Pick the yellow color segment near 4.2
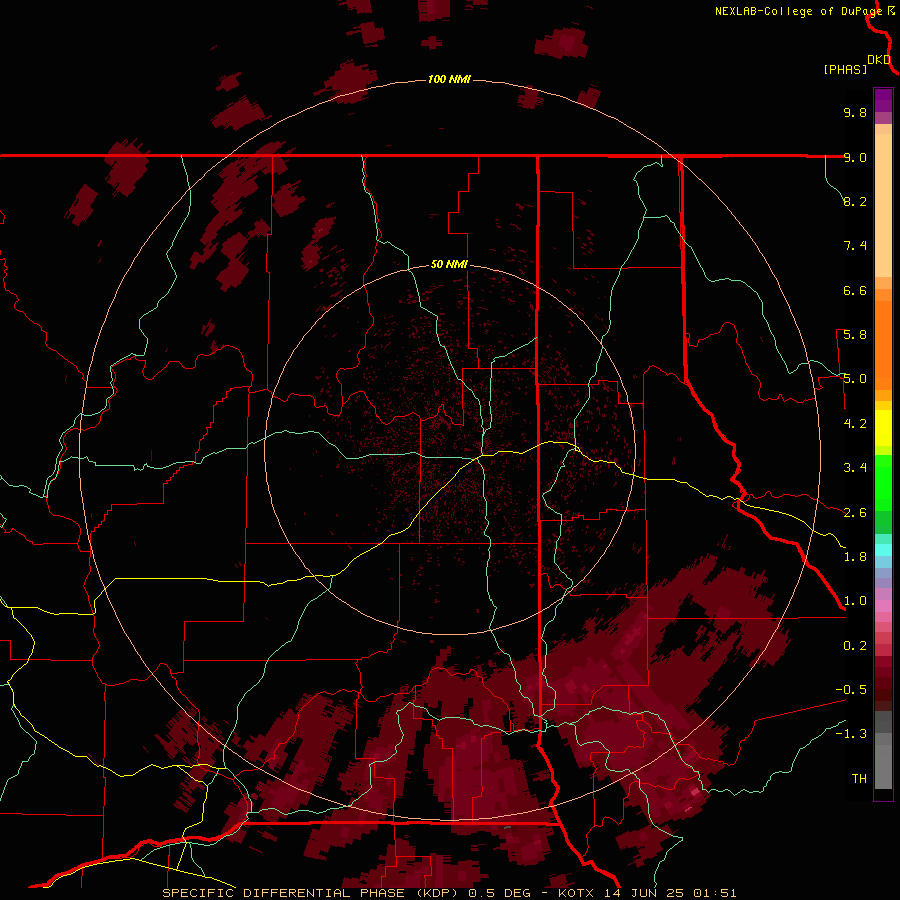900x900 pixels. 883,428
